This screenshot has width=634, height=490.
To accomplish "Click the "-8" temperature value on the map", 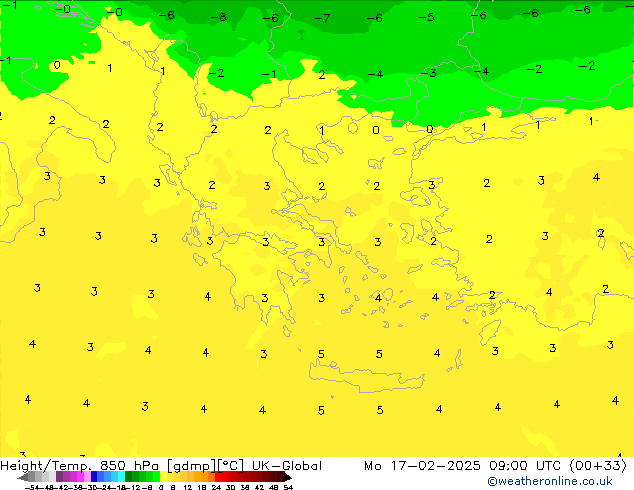I will (x=218, y=17).
